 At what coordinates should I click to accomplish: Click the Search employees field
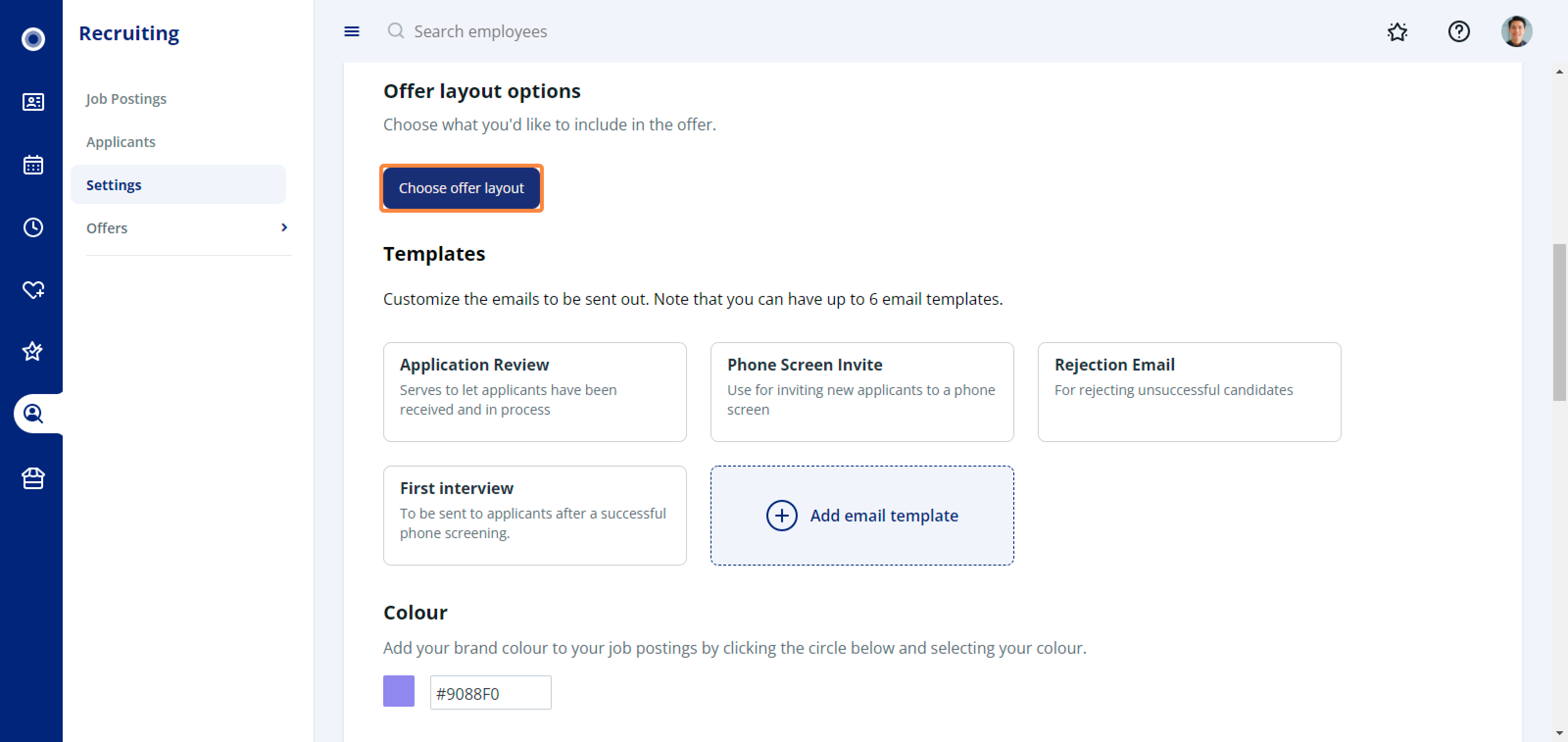coord(480,31)
